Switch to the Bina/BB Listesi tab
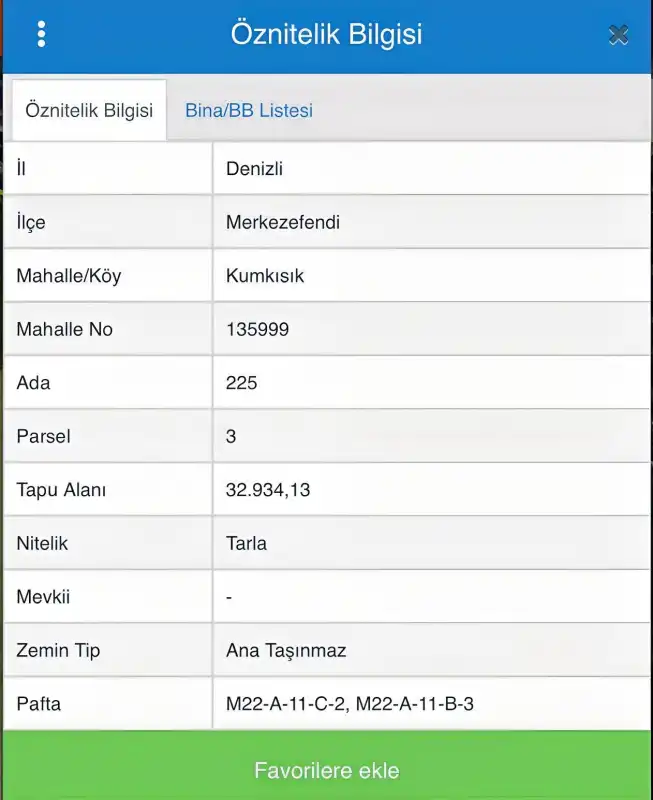The height and width of the screenshot is (800, 653). [248, 110]
